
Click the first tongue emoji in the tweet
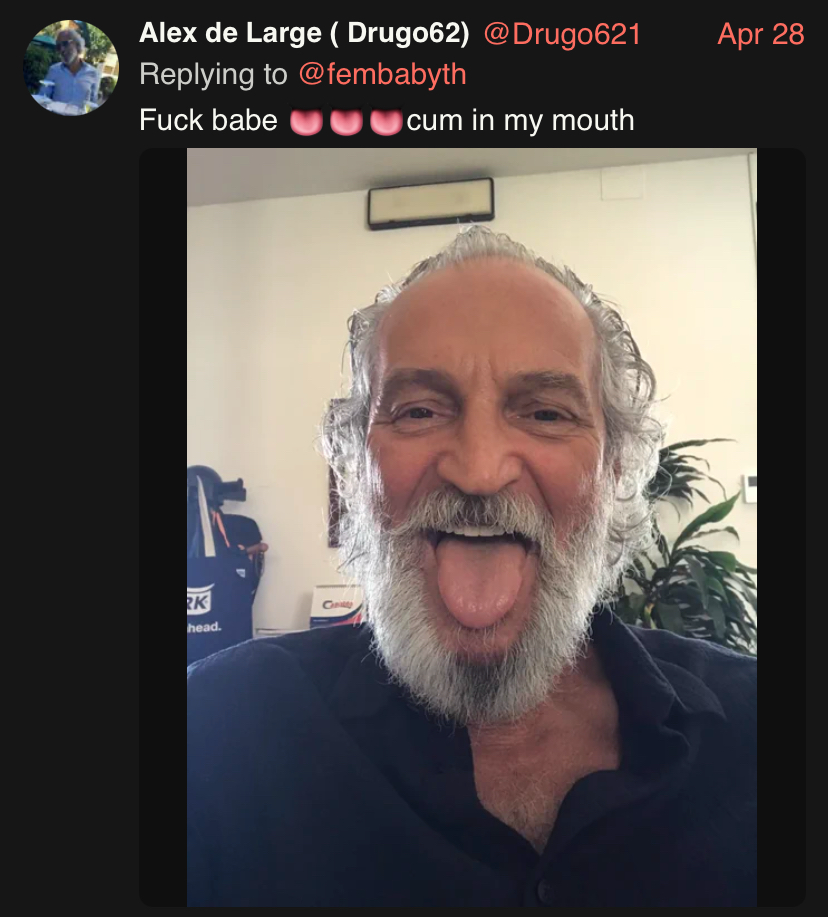pos(306,122)
